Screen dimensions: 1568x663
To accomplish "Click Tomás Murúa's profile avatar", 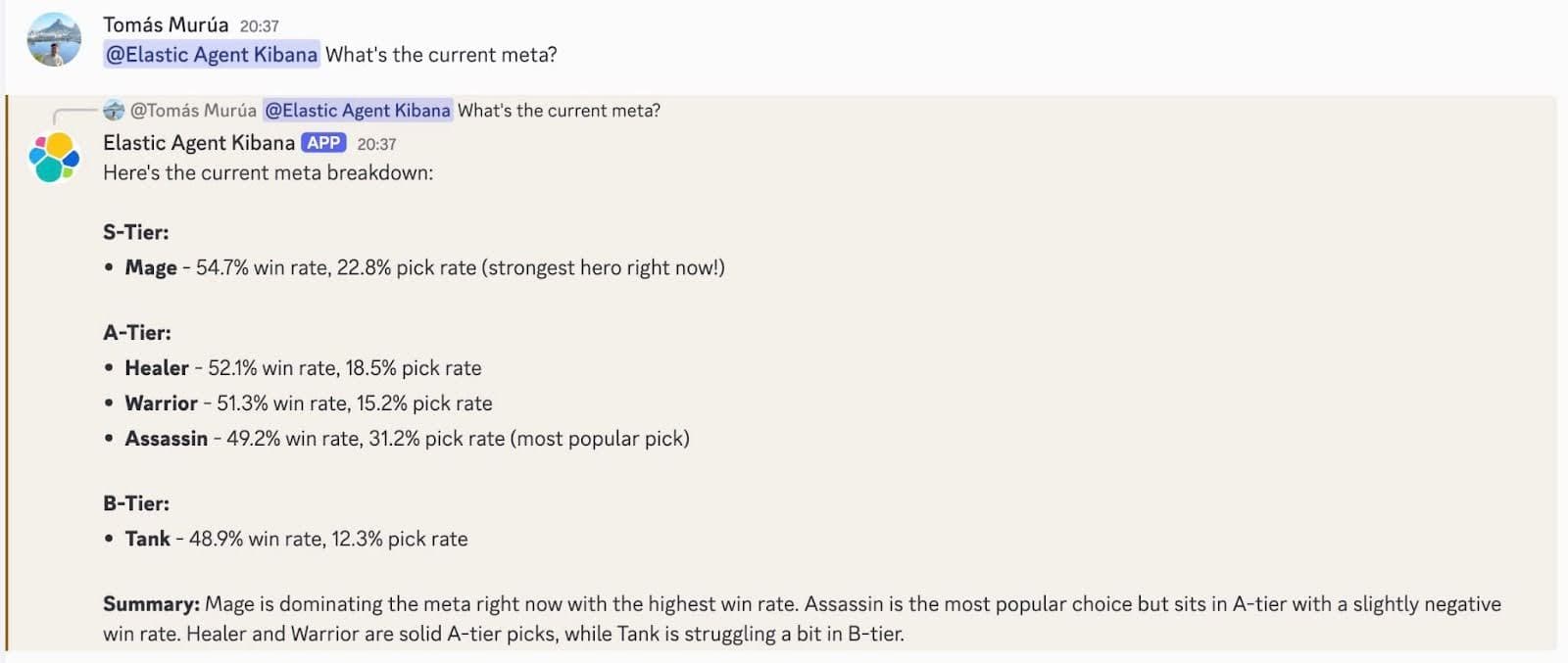I will (54, 40).
